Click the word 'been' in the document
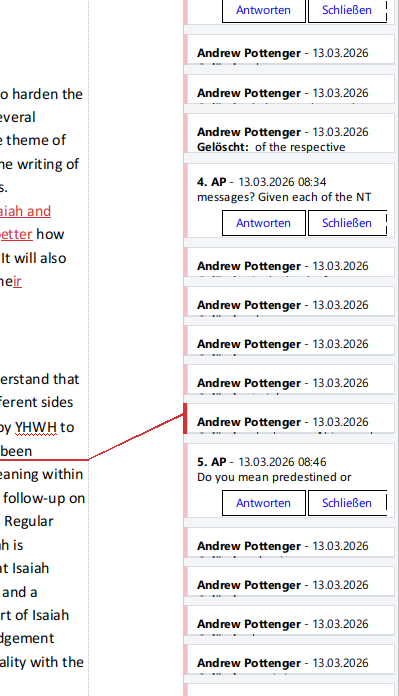The width and height of the screenshot is (399, 696). point(16,451)
